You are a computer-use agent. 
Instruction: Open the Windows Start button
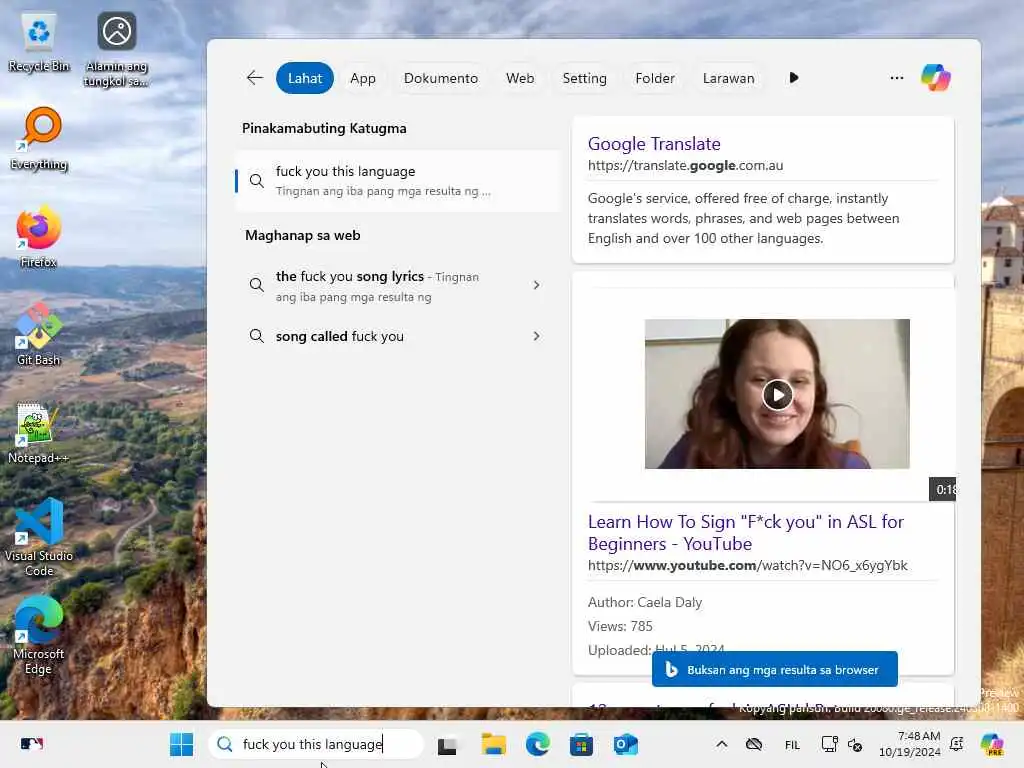[x=181, y=744]
